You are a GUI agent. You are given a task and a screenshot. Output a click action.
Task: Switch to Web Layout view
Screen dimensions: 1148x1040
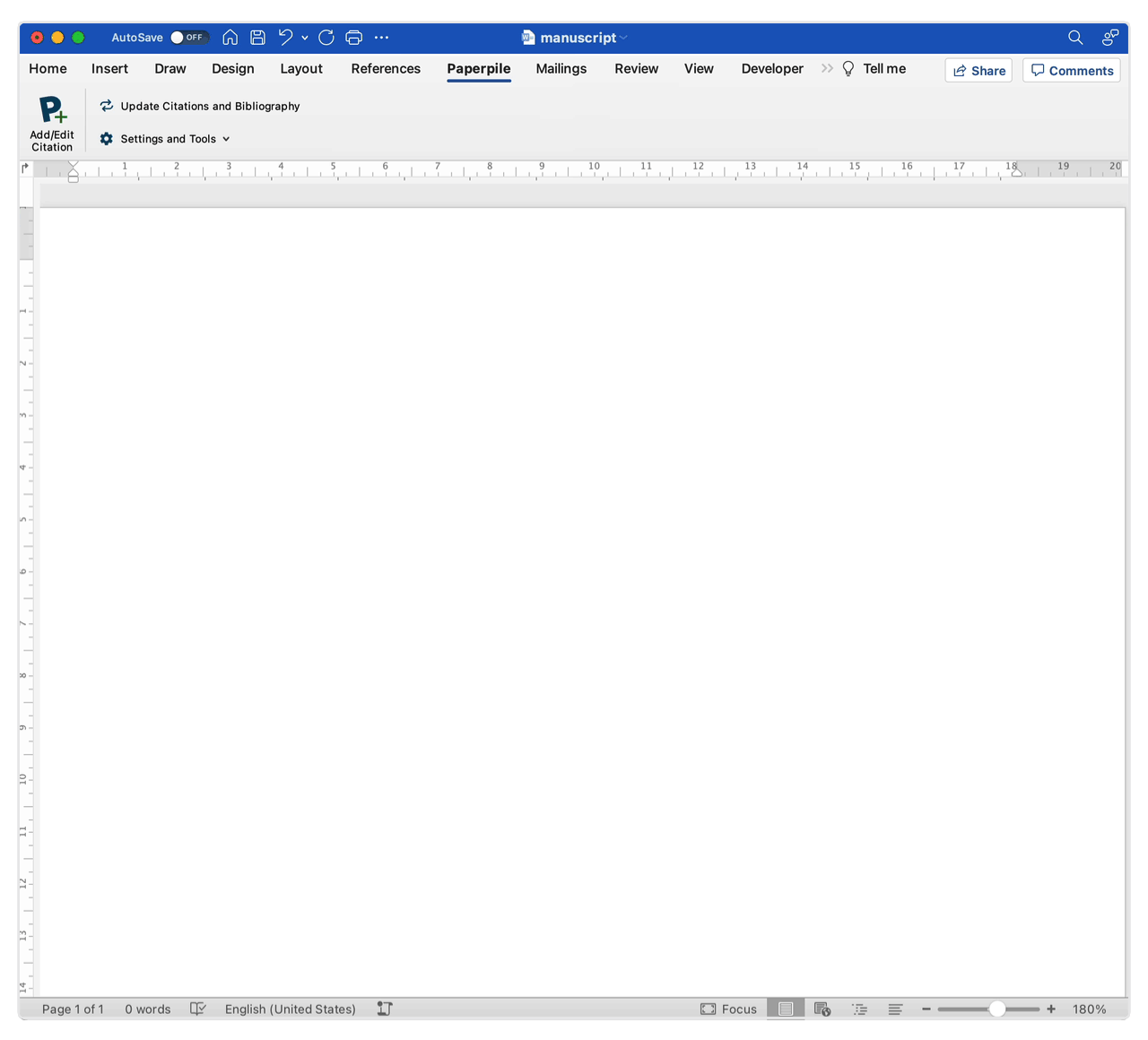pyautogui.click(x=822, y=1009)
